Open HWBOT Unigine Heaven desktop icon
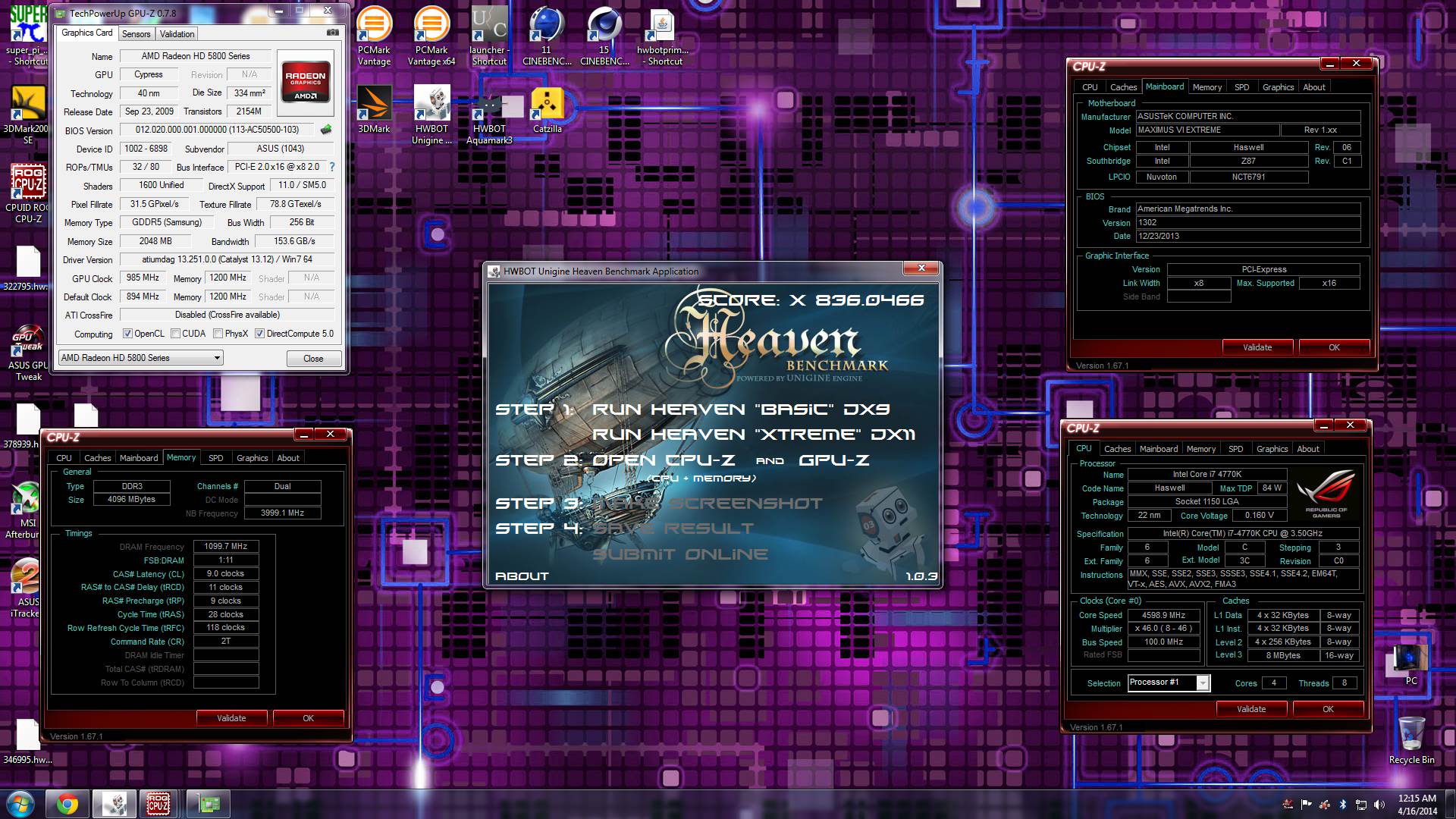Image resolution: width=1456 pixels, height=819 pixels. coord(431,115)
